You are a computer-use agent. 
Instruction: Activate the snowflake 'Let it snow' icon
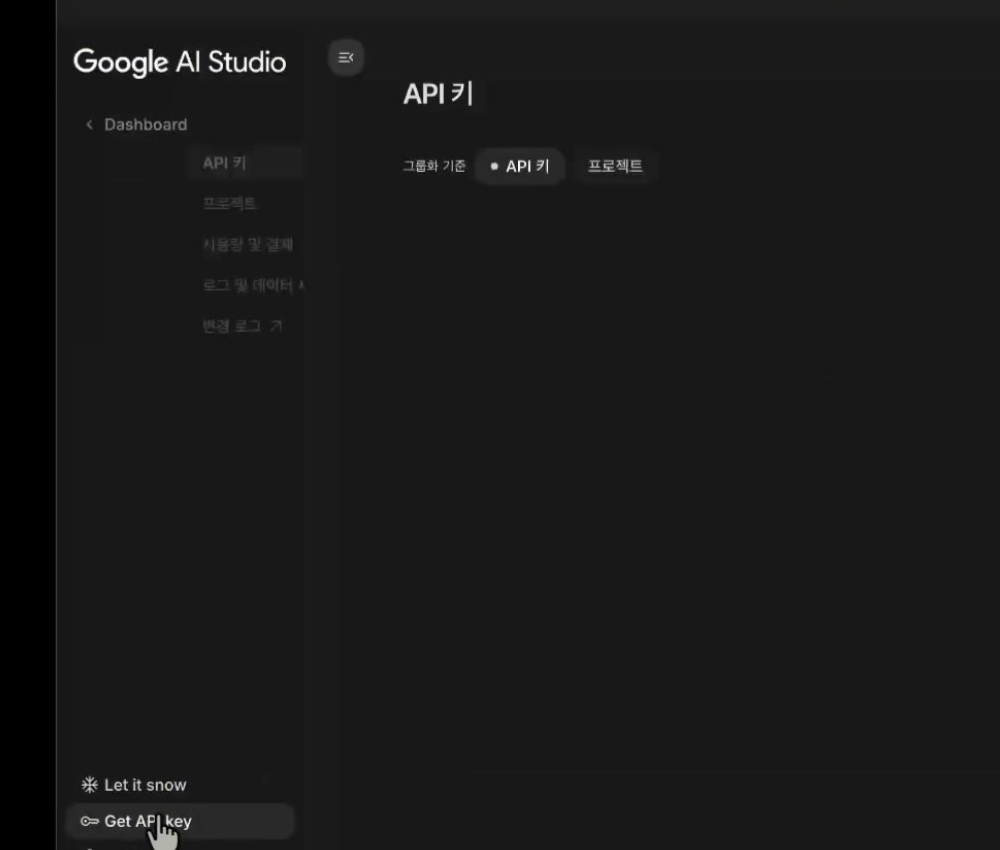click(89, 784)
